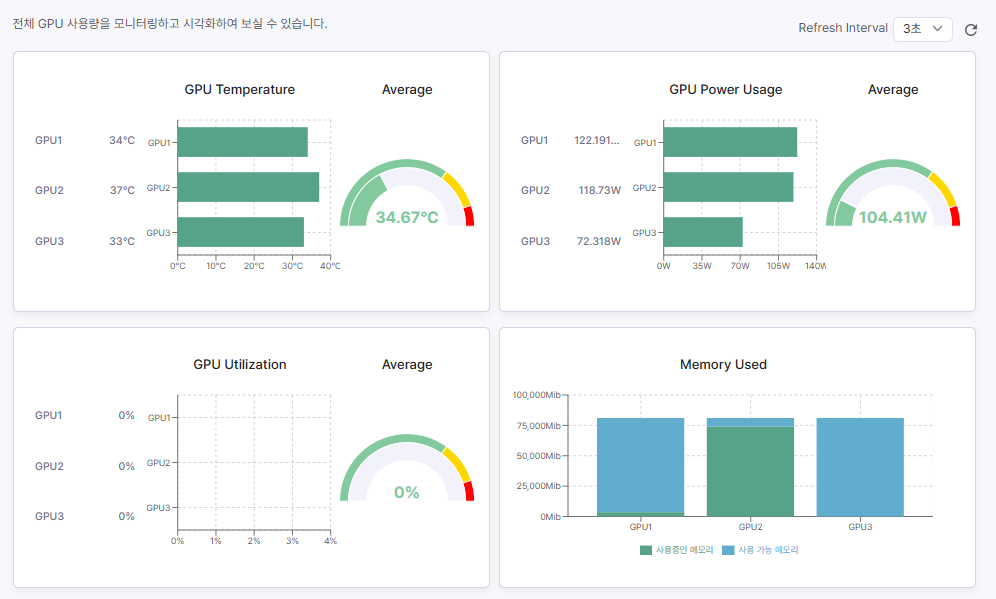996x599 pixels.
Task: Click the GPU1 temperature value 34°C
Action: (122, 140)
